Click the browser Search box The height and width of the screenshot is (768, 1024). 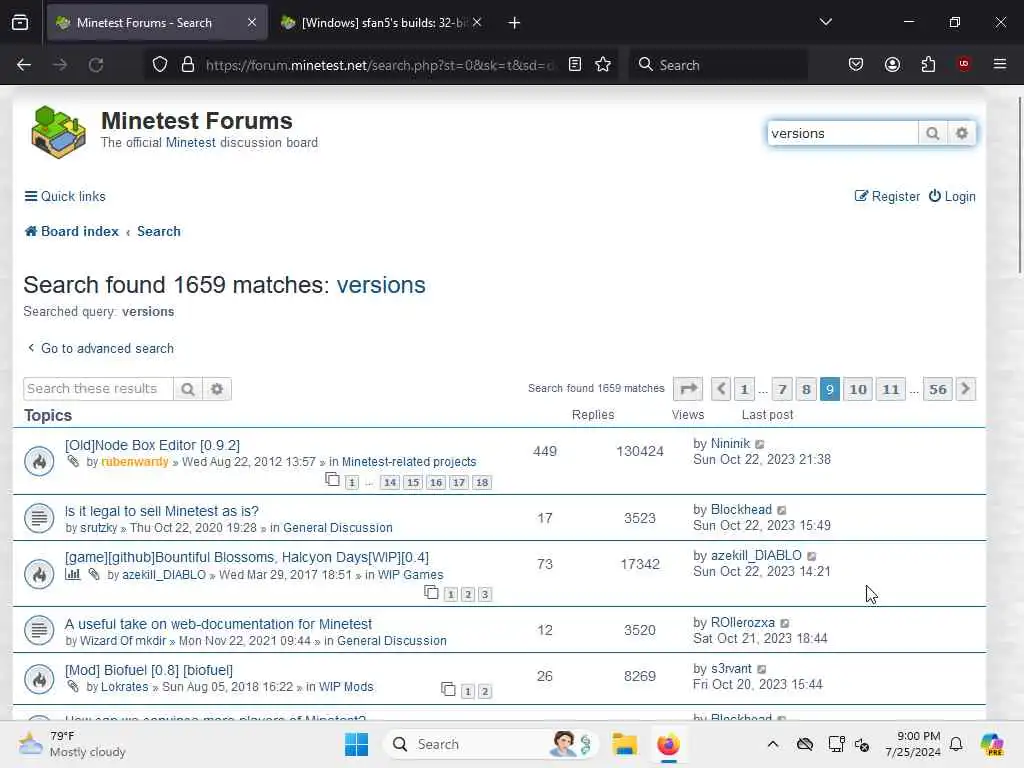click(x=718, y=65)
